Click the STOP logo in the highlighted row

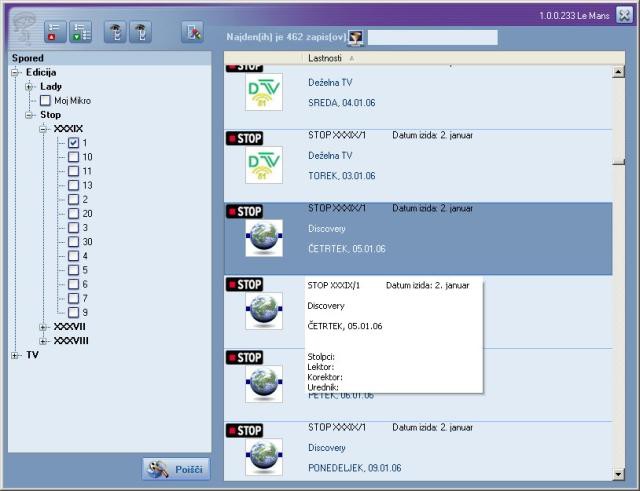244,211
